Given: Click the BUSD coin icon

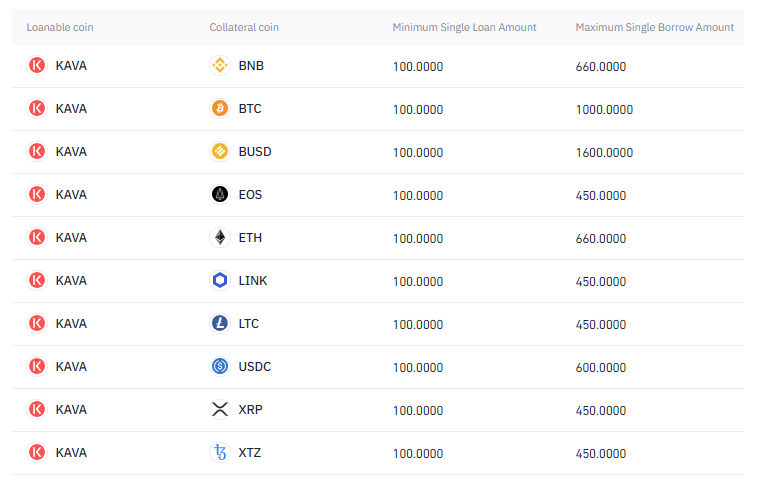Looking at the screenshot, I should (220, 151).
